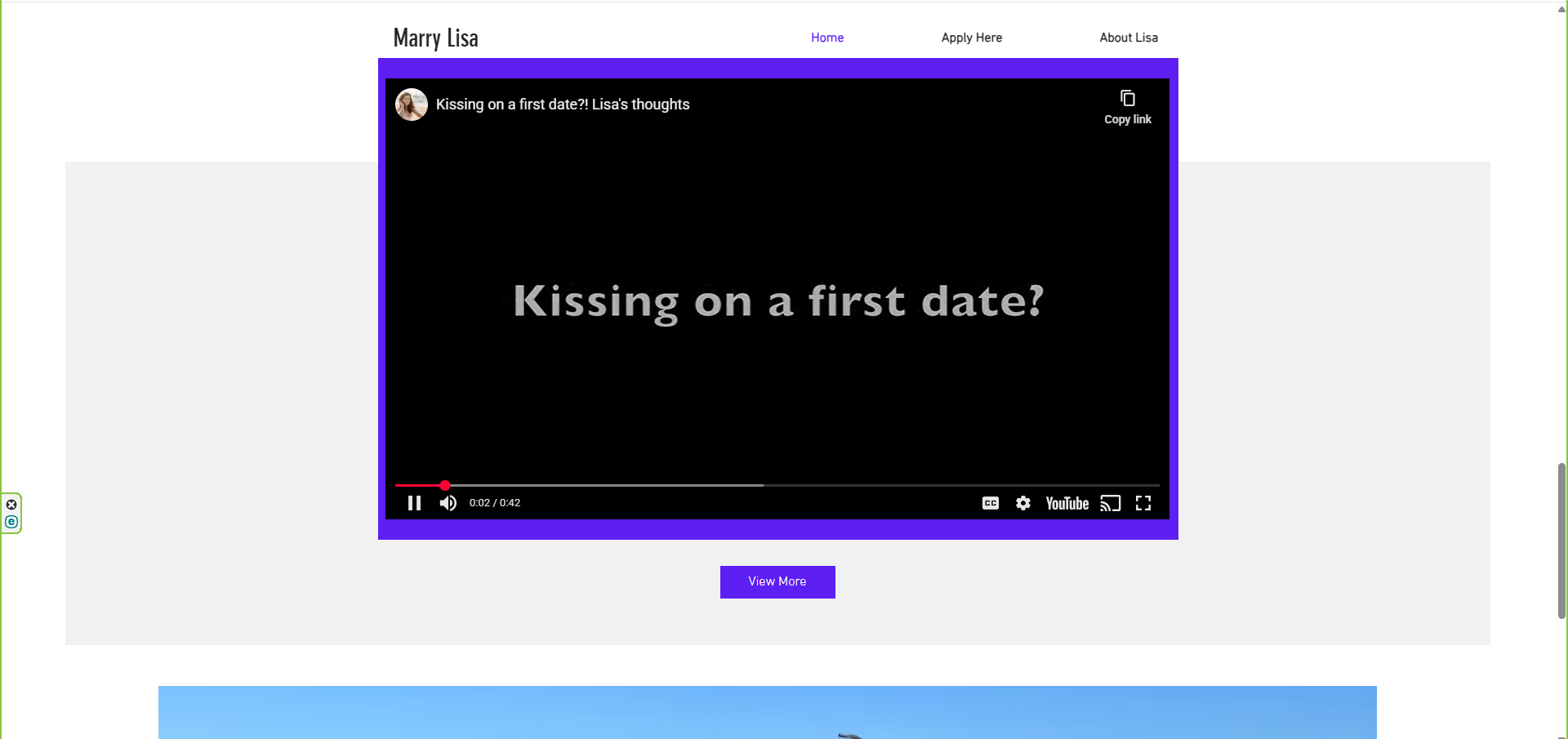Open the video player settings gear
Screen dimensions: 1568x739
(1022, 503)
